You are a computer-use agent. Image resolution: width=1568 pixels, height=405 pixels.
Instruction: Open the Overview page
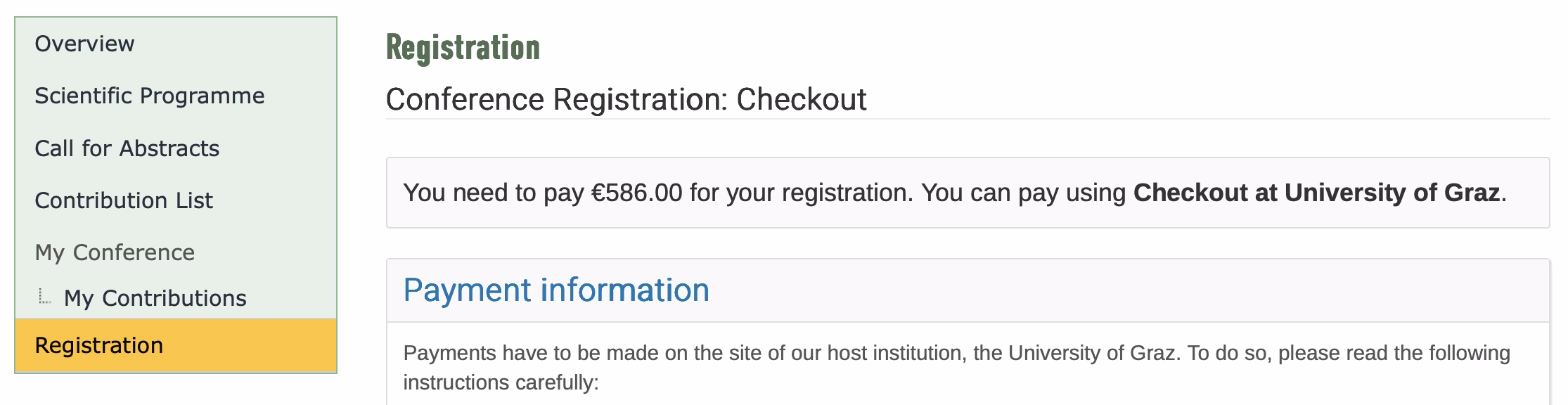[84, 44]
